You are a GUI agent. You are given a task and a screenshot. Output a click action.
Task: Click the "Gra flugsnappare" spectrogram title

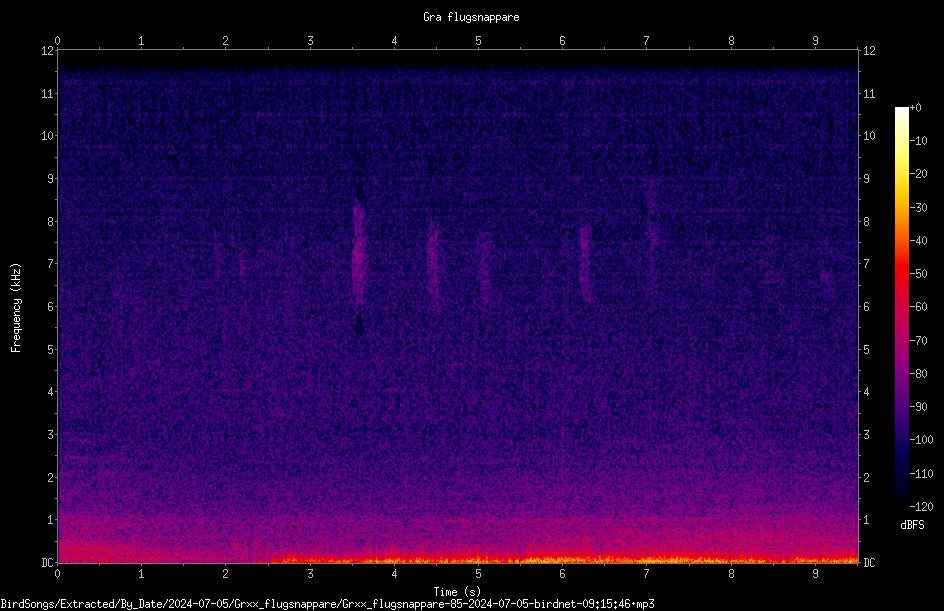pos(471,17)
